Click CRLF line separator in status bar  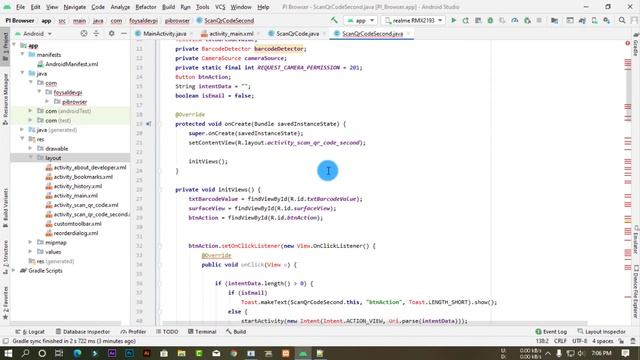(560, 341)
